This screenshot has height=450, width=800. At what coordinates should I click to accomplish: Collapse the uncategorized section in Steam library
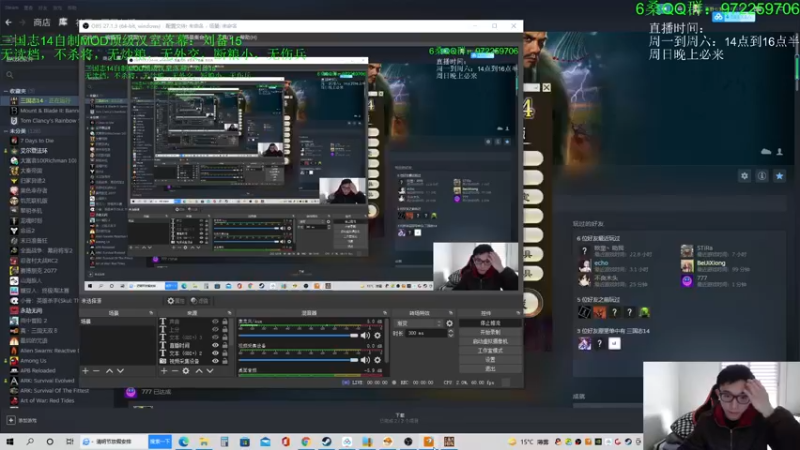point(6,131)
